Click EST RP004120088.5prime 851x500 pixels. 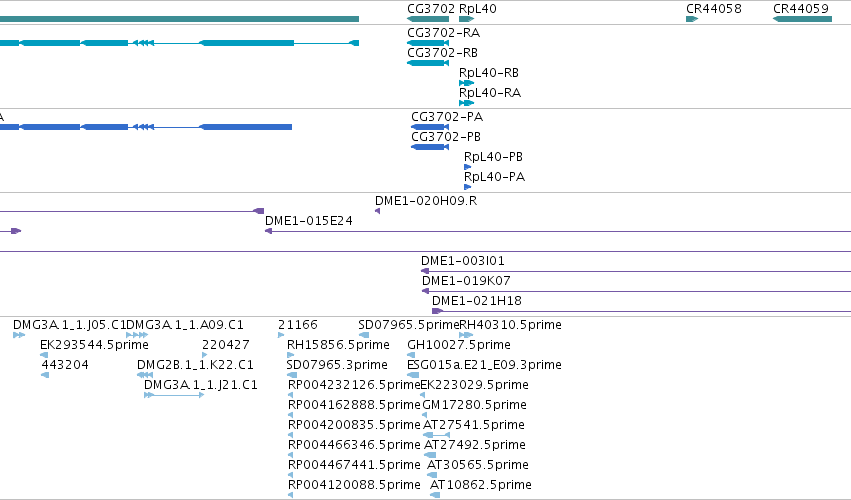click(x=290, y=496)
